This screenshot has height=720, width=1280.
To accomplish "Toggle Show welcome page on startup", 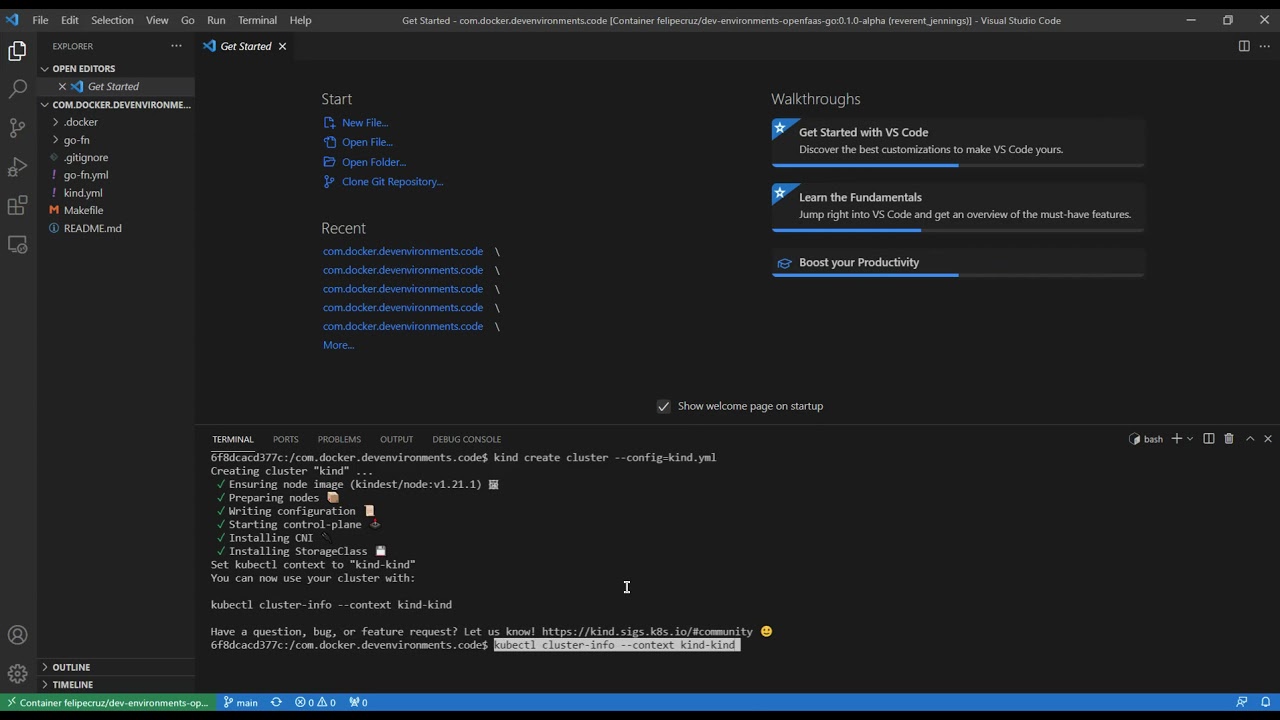I will pos(663,406).
